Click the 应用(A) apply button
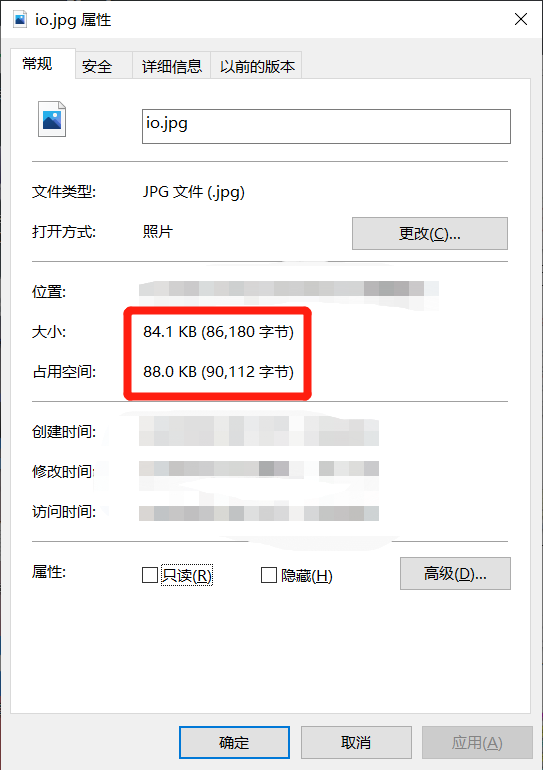The height and width of the screenshot is (770, 543). (x=477, y=742)
